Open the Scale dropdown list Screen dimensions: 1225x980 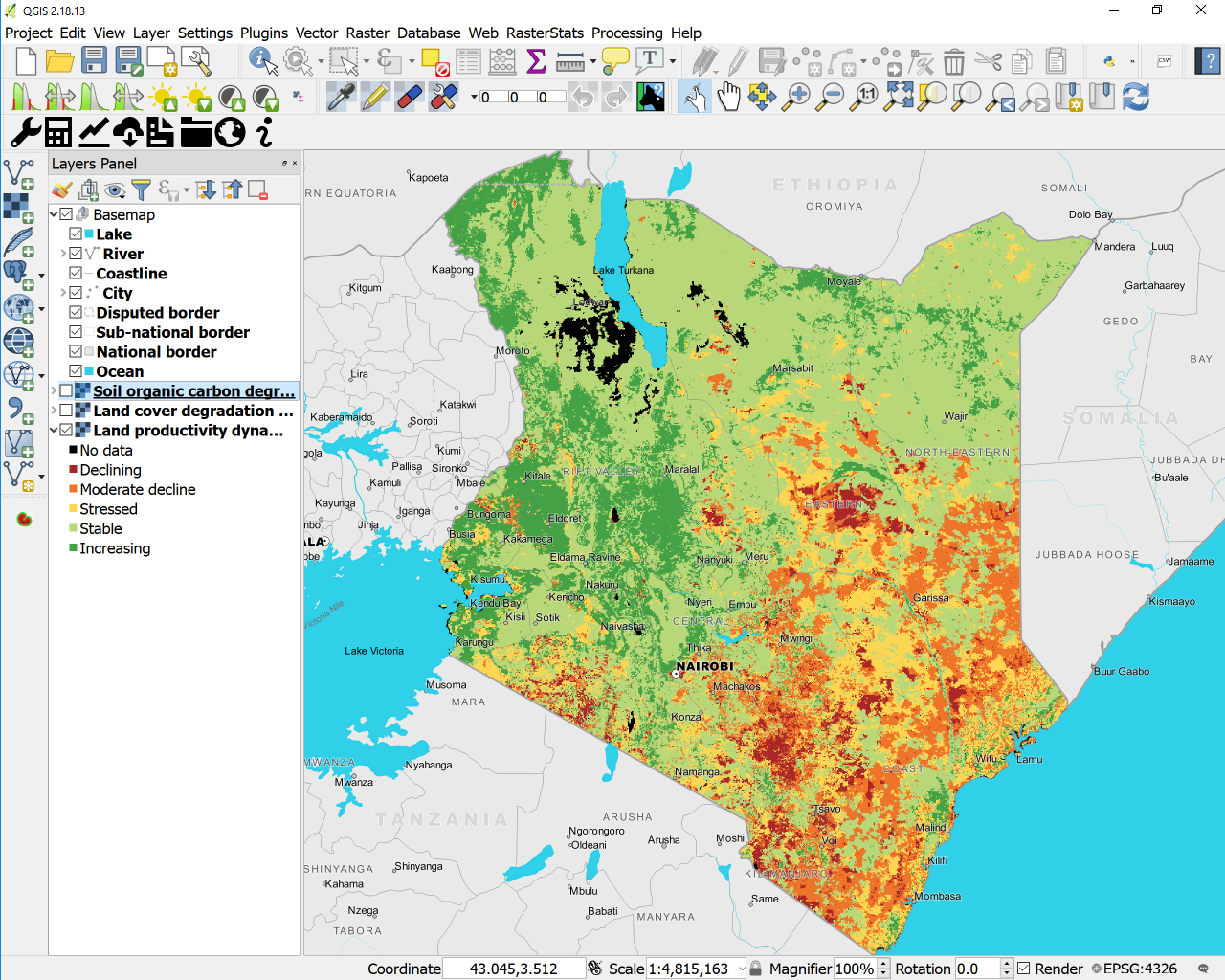[741, 969]
